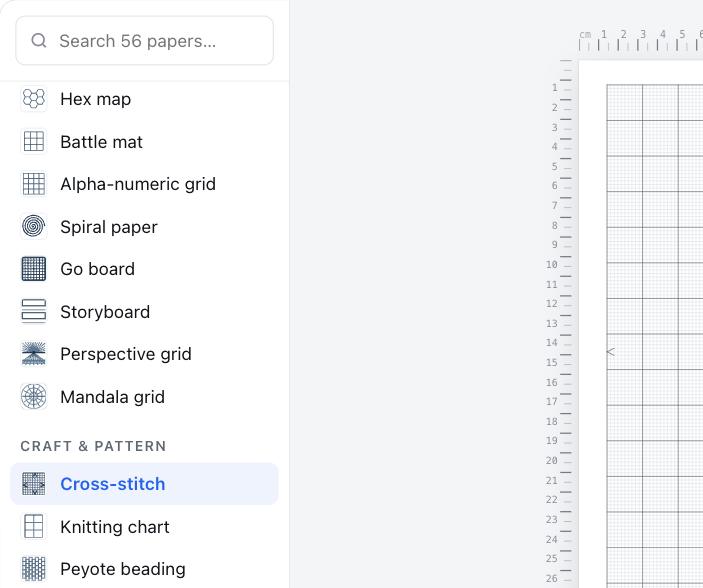Image resolution: width=703 pixels, height=588 pixels.
Task: Select the Storyboard panels icon
Action: [x=34, y=311]
